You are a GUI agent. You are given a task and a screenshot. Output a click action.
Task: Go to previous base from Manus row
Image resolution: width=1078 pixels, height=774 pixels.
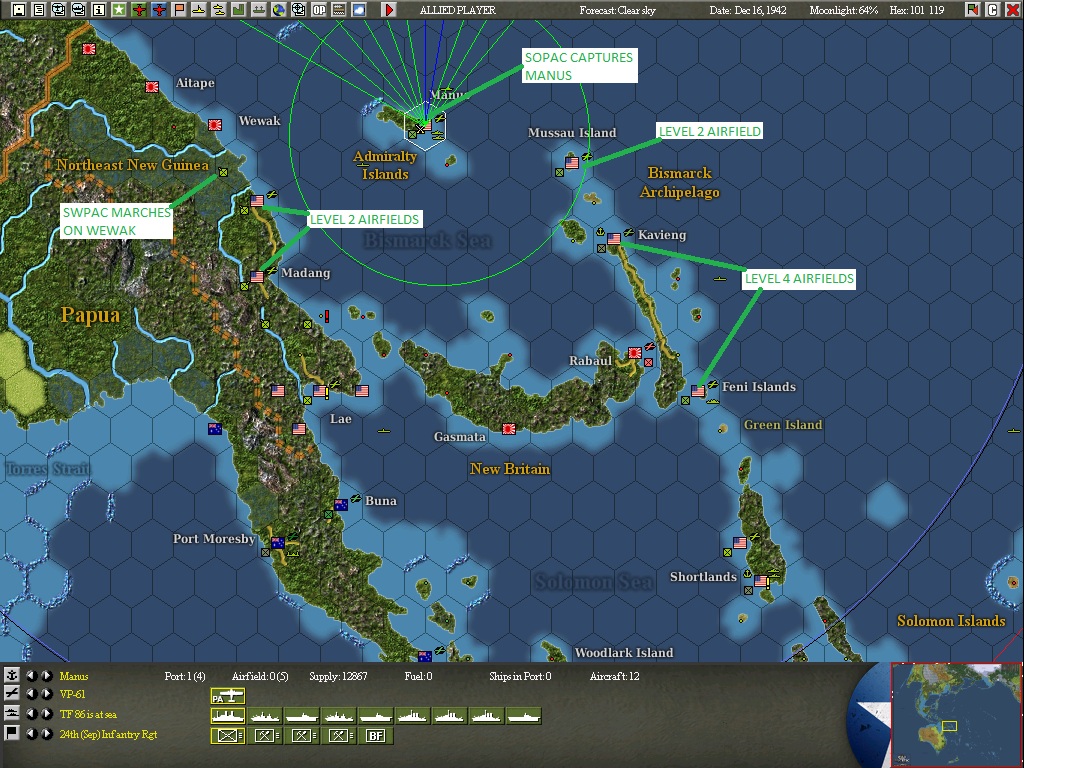coord(32,676)
